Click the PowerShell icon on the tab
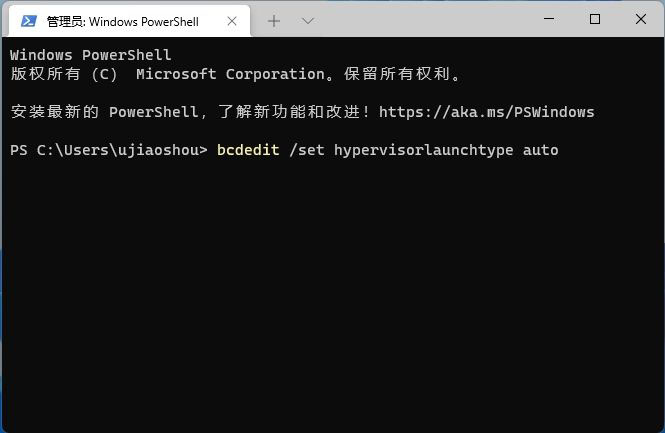The height and width of the screenshot is (433, 665). point(29,20)
